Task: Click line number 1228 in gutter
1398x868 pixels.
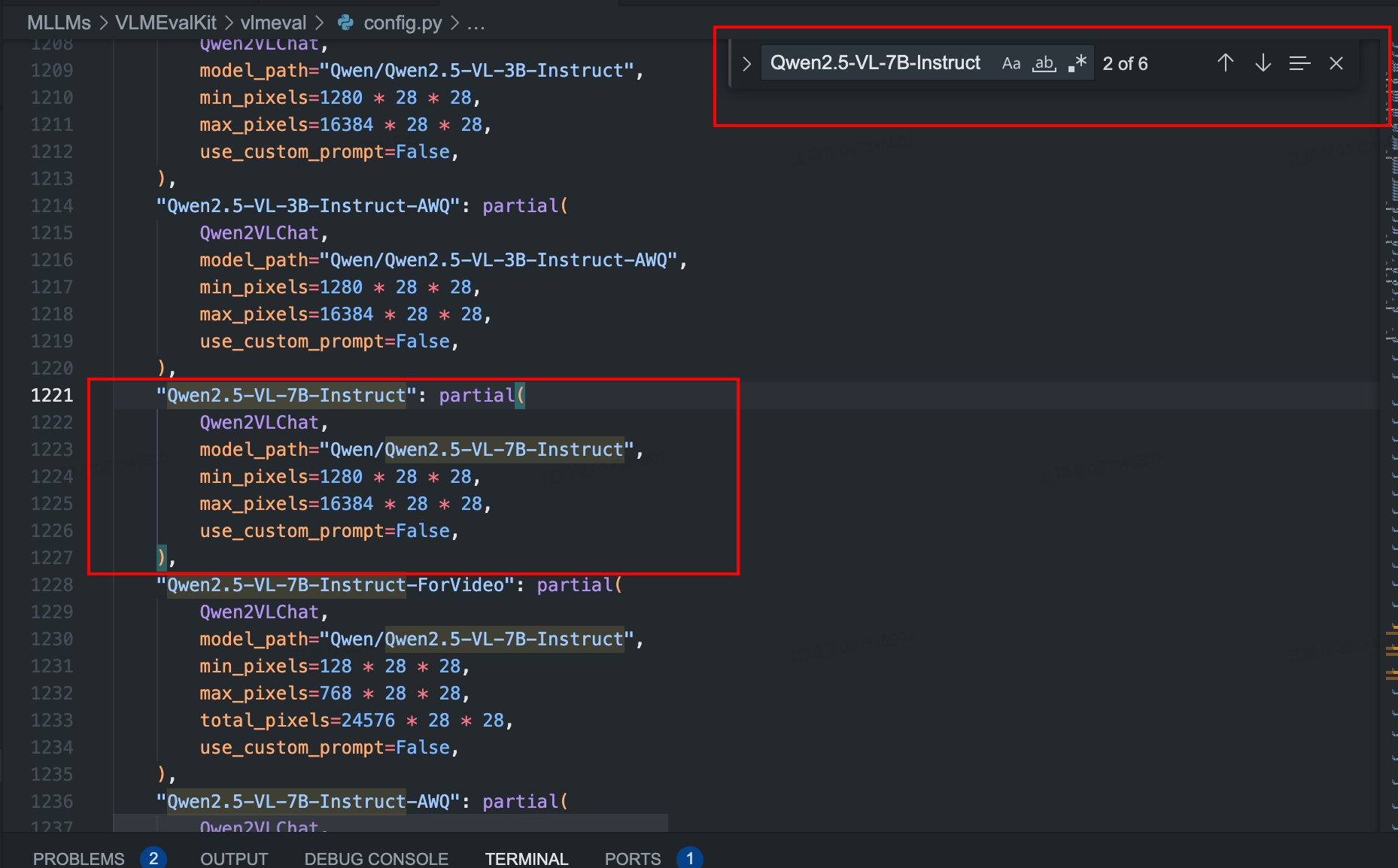Action: [52, 585]
